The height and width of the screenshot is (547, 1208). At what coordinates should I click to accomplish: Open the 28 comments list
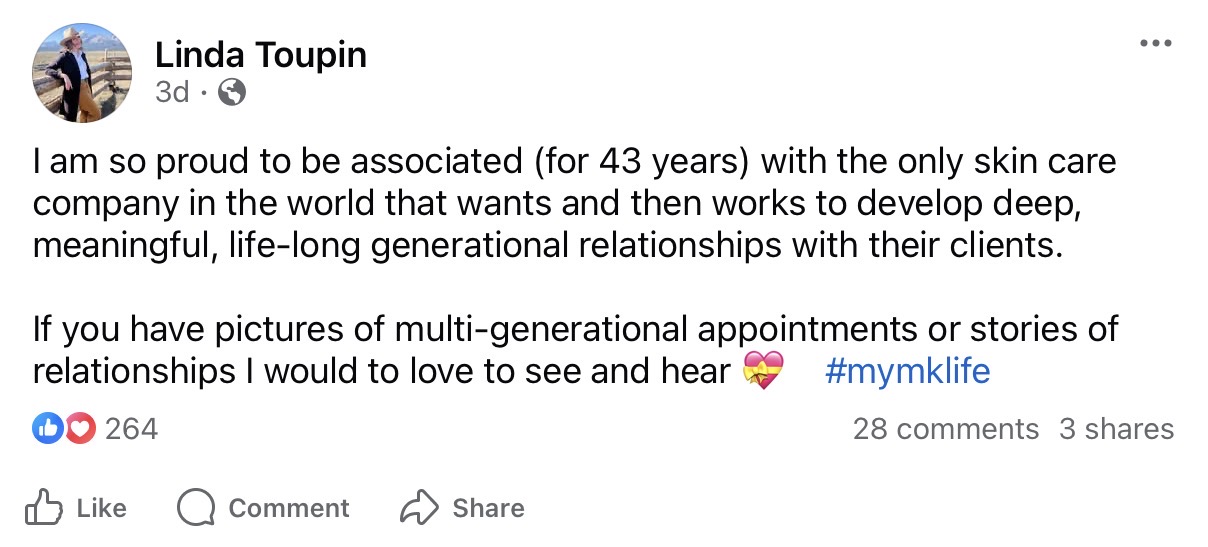click(x=945, y=429)
